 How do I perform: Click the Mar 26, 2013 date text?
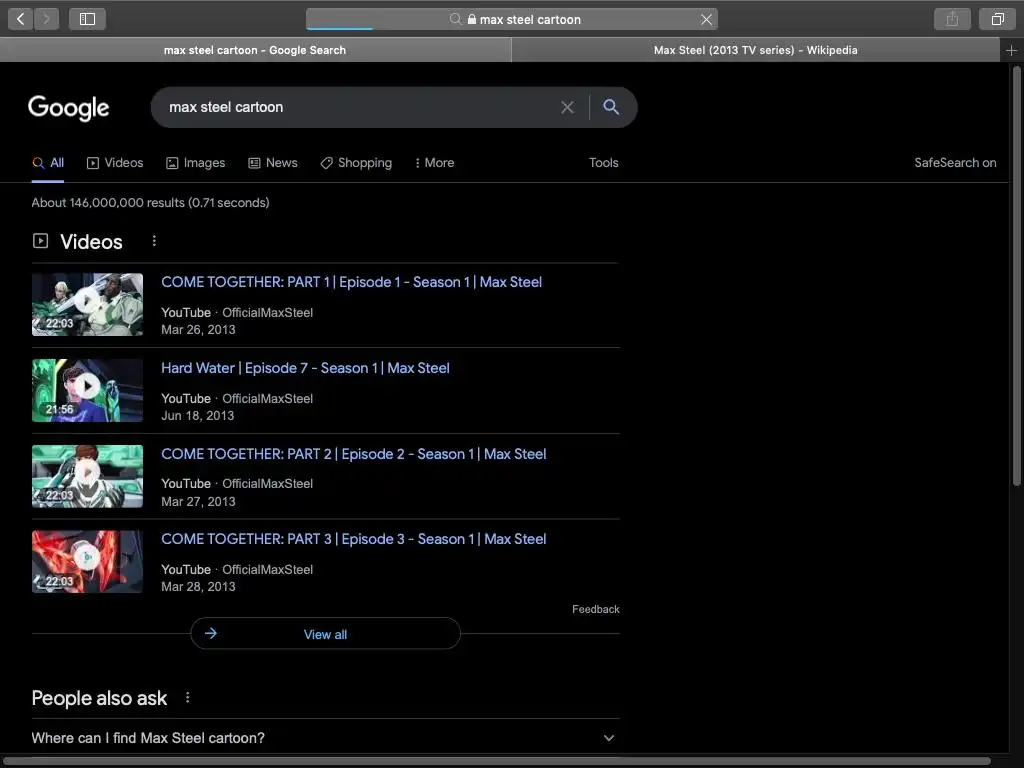[x=198, y=330]
